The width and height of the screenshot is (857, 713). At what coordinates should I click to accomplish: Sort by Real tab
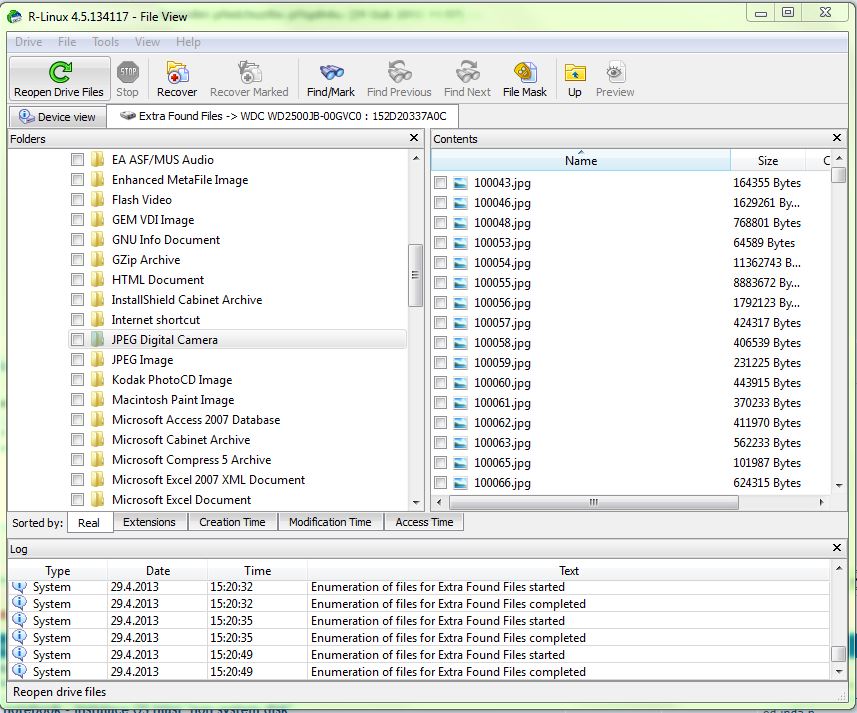pyautogui.click(x=89, y=523)
